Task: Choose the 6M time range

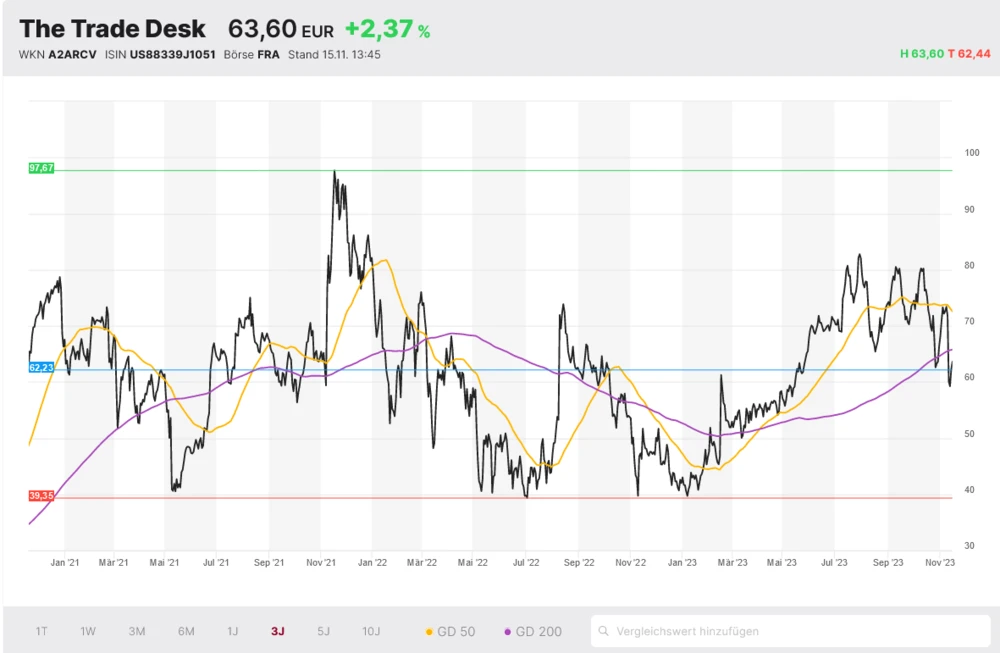Action: [186, 631]
